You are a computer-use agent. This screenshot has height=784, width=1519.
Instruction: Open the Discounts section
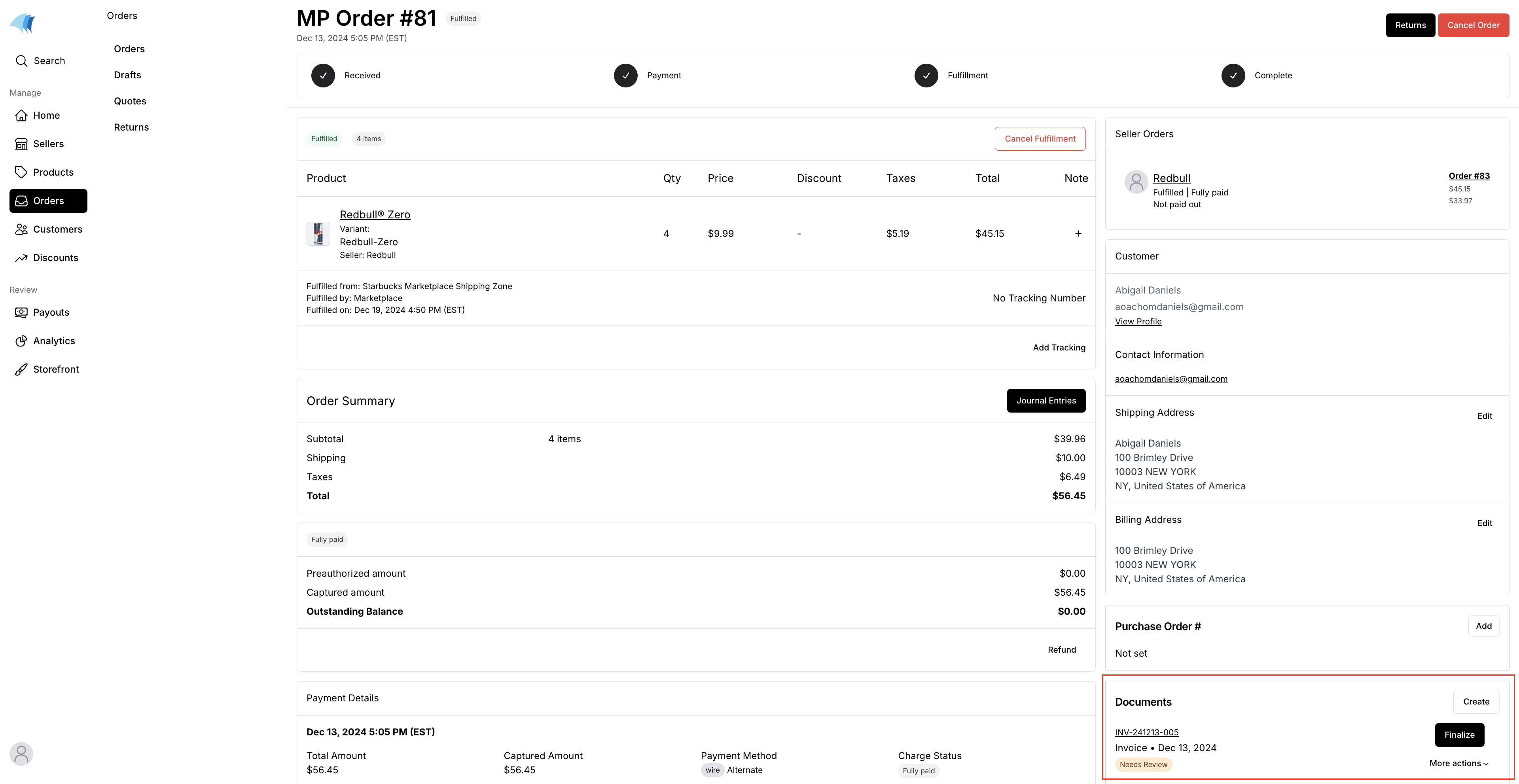pos(55,258)
